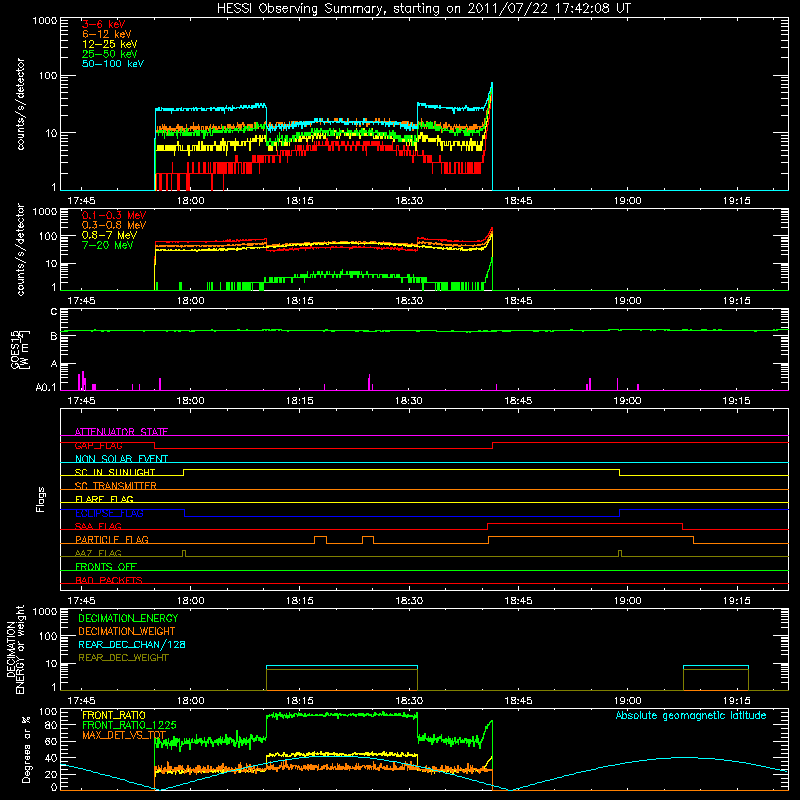Click the GOES15 vertical axis label
This screenshot has width=800, height=800.
click(x=19, y=349)
